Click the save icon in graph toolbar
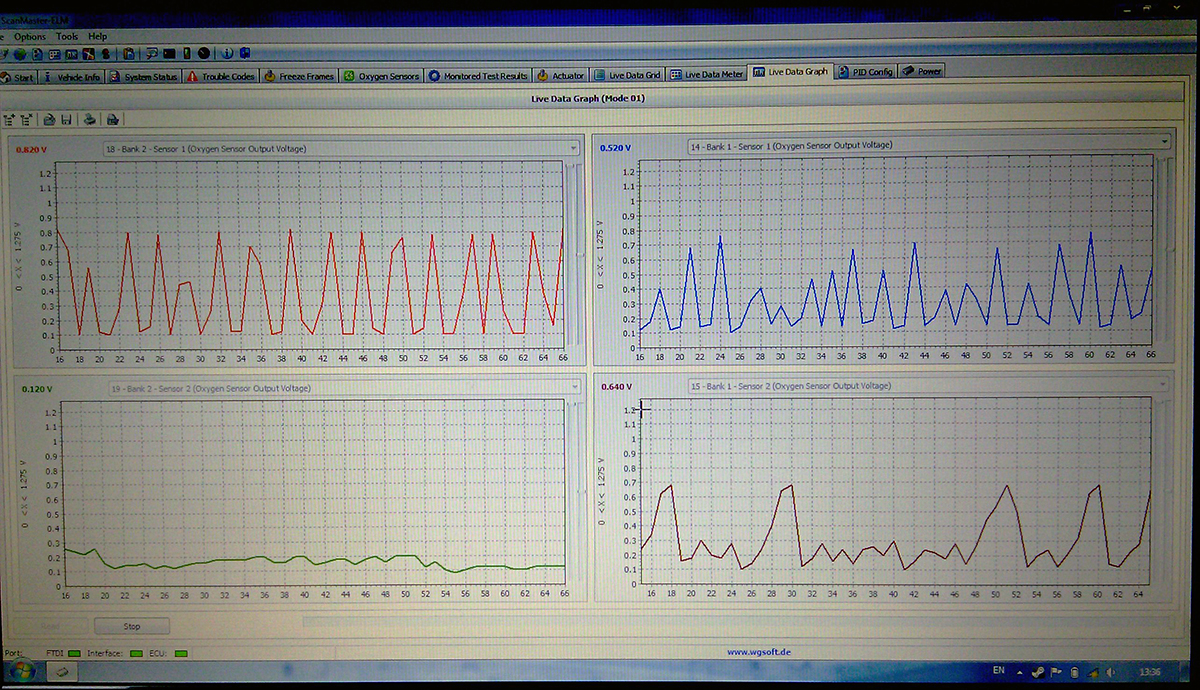Screen dimensions: 1200x690 coord(65,119)
